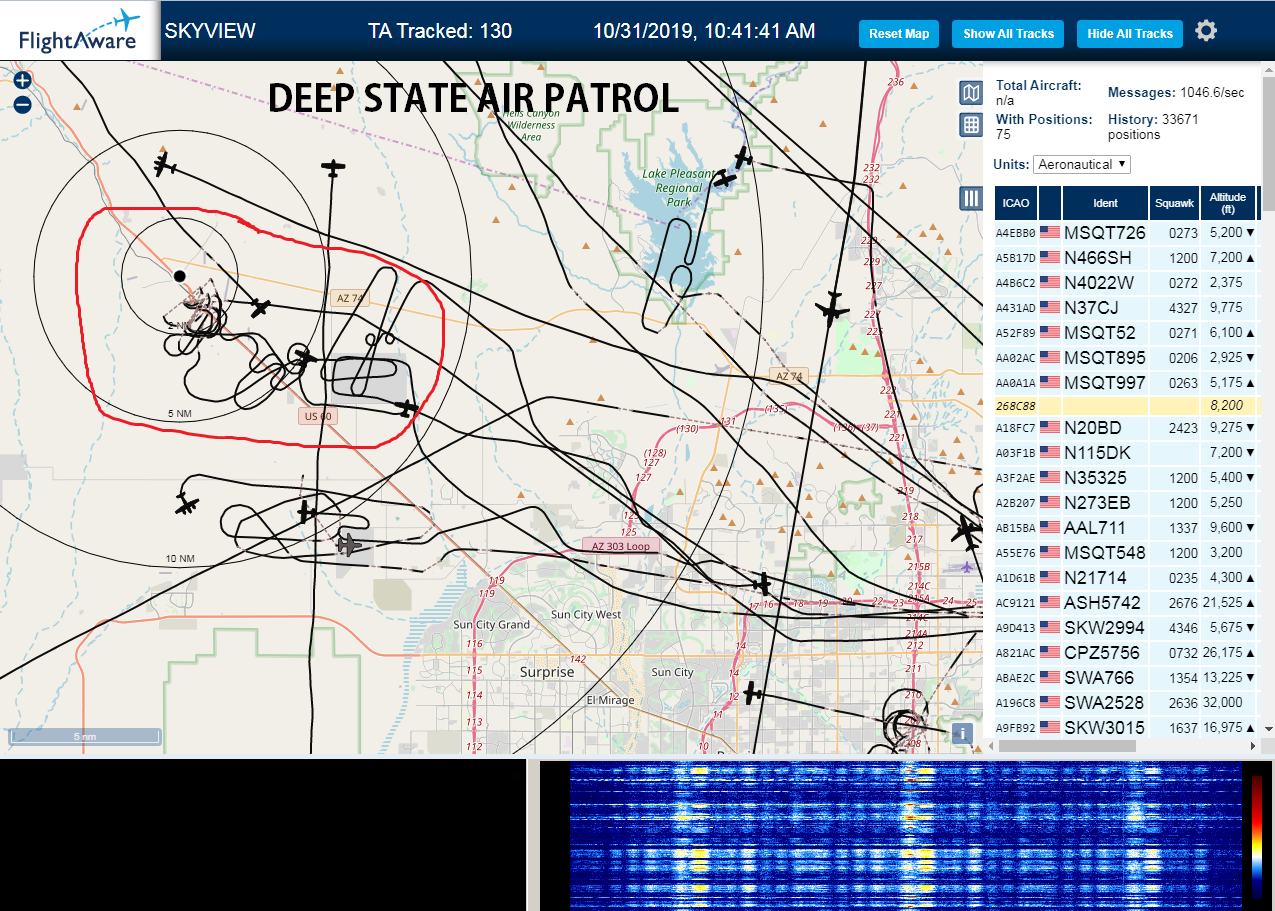Click the Show All Tracks button
The height and width of the screenshot is (911, 1275).
point(1008,33)
